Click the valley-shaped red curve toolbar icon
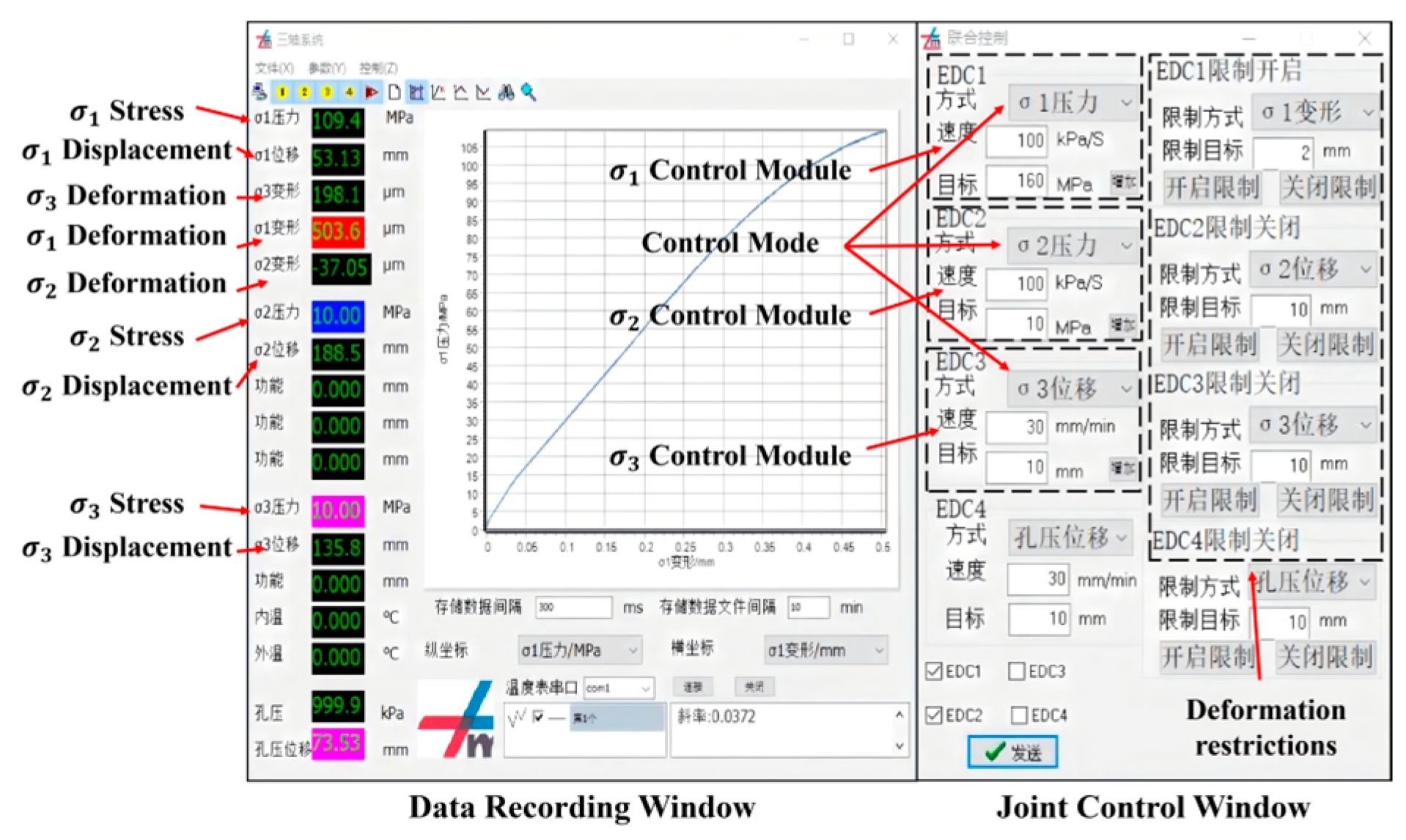The width and height of the screenshot is (1406, 840). point(483,92)
